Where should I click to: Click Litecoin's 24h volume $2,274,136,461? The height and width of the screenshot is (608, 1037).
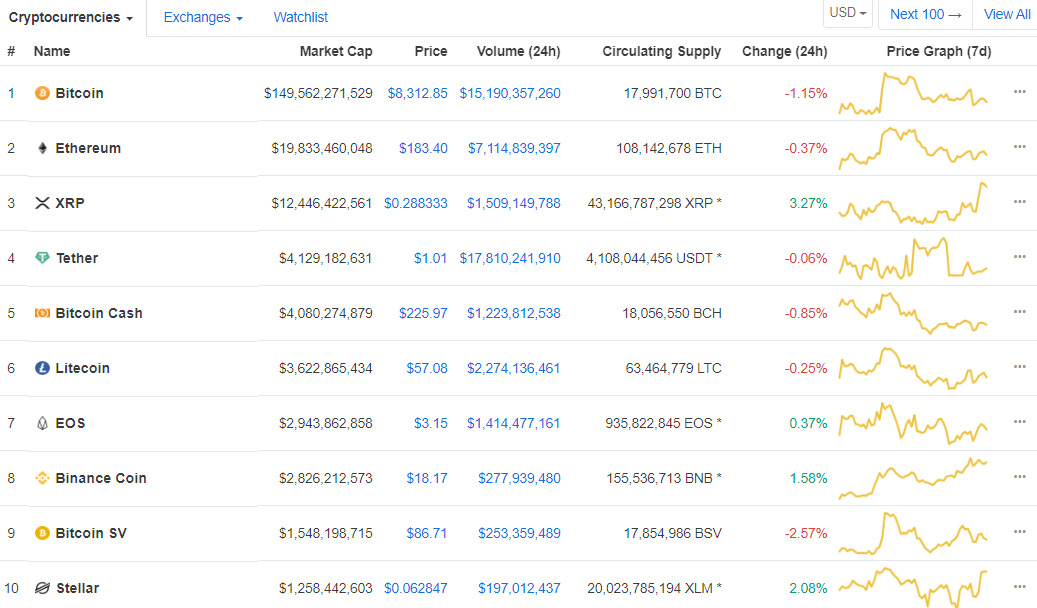pos(514,368)
